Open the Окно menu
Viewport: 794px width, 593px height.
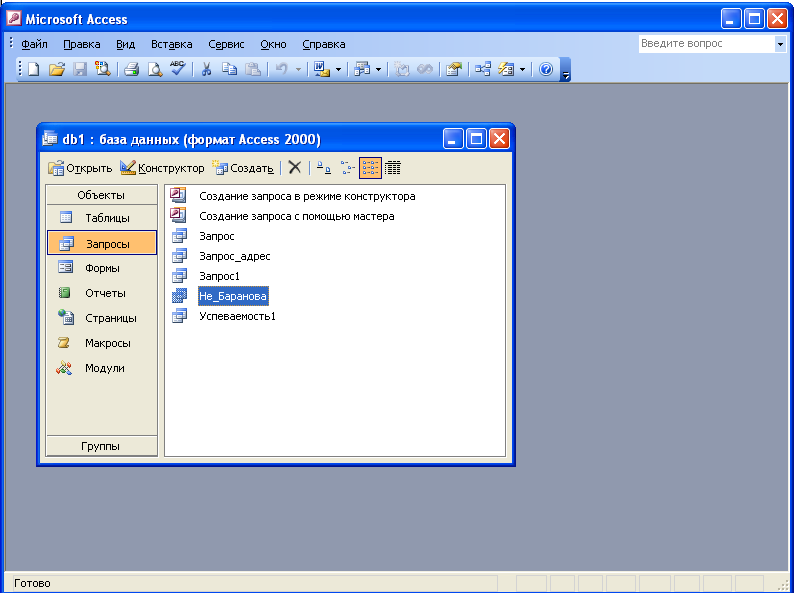click(273, 44)
